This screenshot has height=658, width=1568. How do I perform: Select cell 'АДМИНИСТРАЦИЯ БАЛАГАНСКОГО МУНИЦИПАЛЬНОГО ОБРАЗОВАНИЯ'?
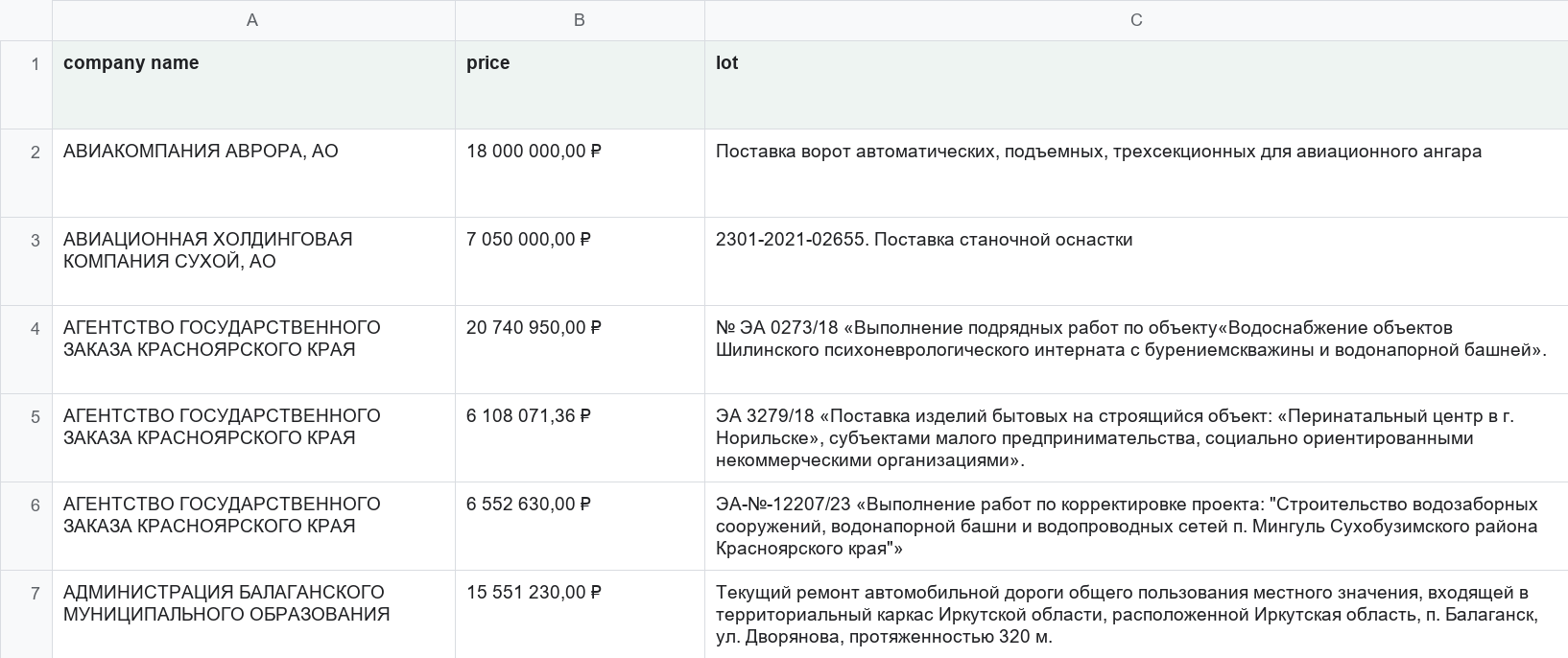253,614
